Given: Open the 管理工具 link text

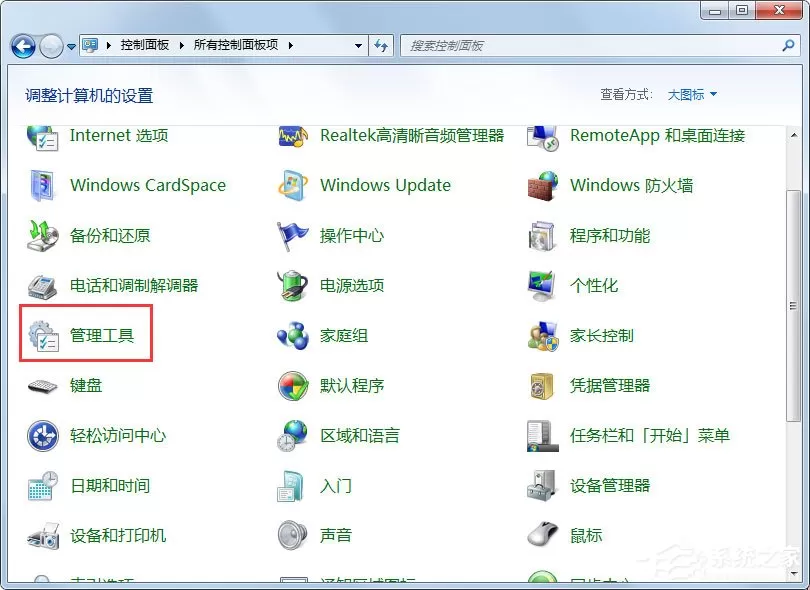Looking at the screenshot, I should (102, 336).
